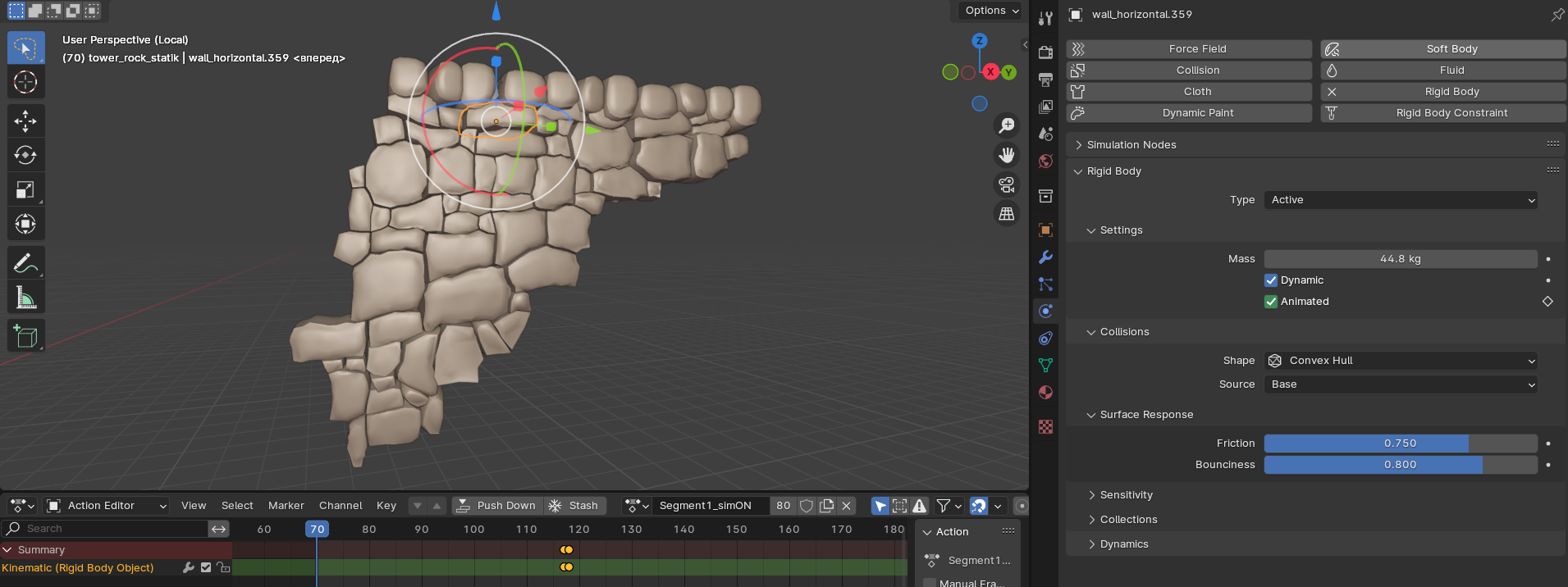Disable the Dynamic checkbox
Viewport: 1568px width, 587px height.
pos(1271,280)
